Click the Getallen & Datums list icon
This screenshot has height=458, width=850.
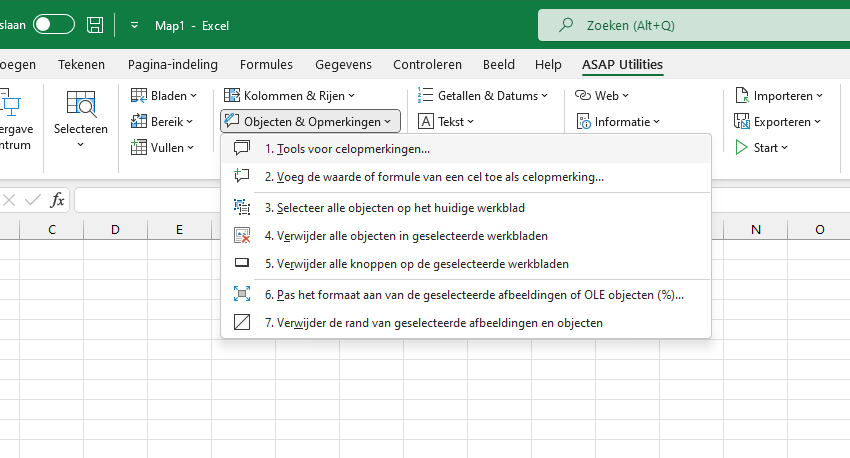click(426, 95)
